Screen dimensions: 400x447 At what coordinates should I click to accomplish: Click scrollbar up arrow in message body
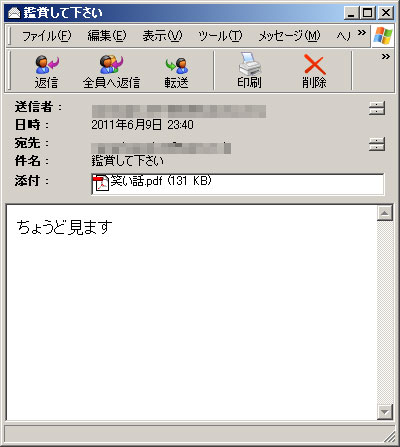pyautogui.click(x=385, y=213)
